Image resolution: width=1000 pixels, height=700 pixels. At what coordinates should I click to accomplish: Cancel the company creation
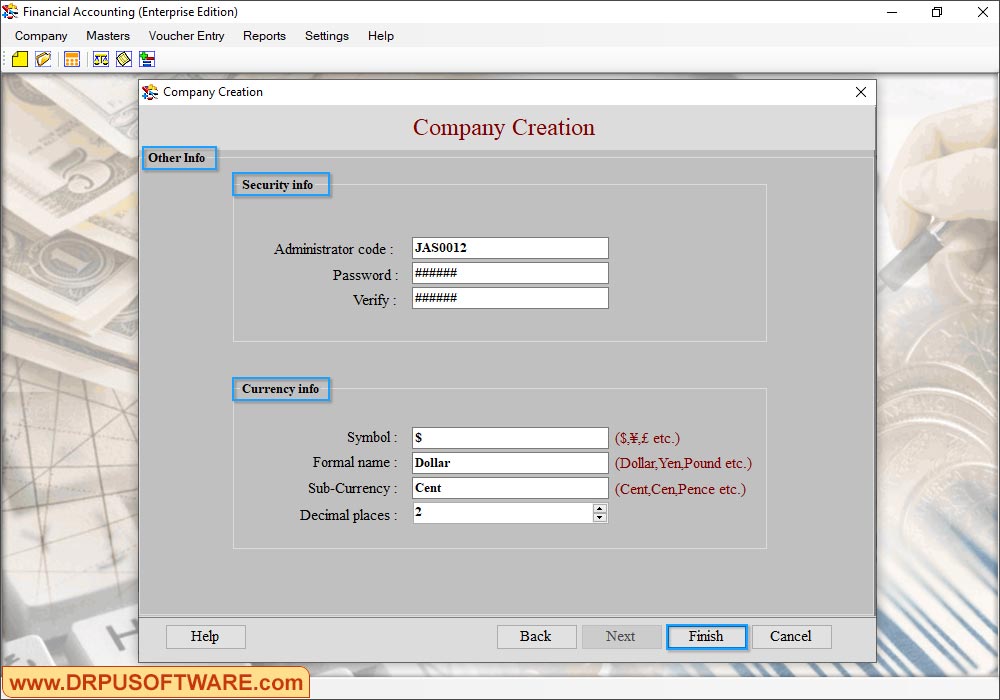coord(791,637)
